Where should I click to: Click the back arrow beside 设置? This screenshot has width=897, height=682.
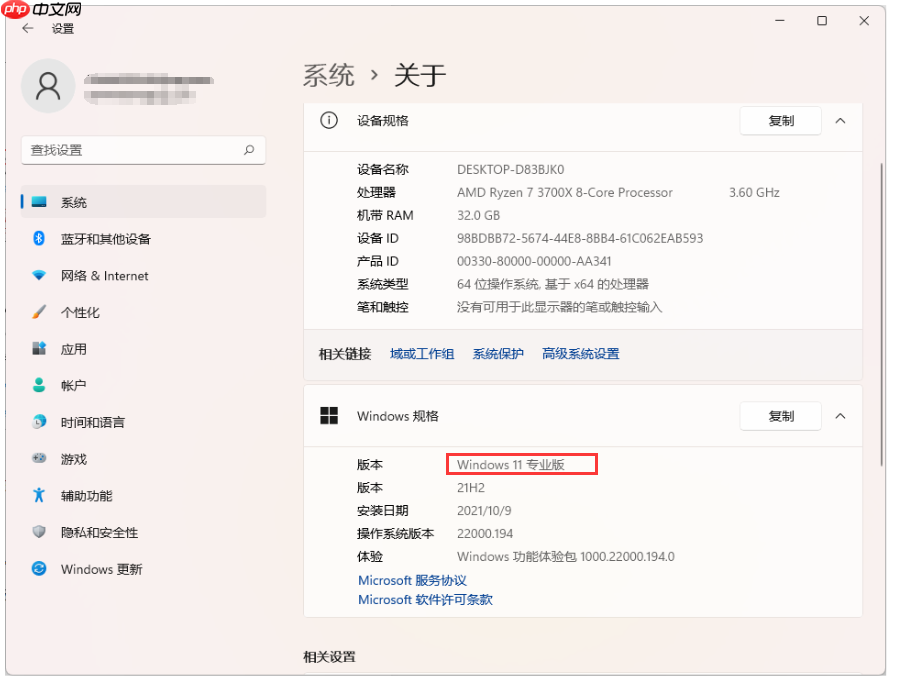pyautogui.click(x=27, y=29)
